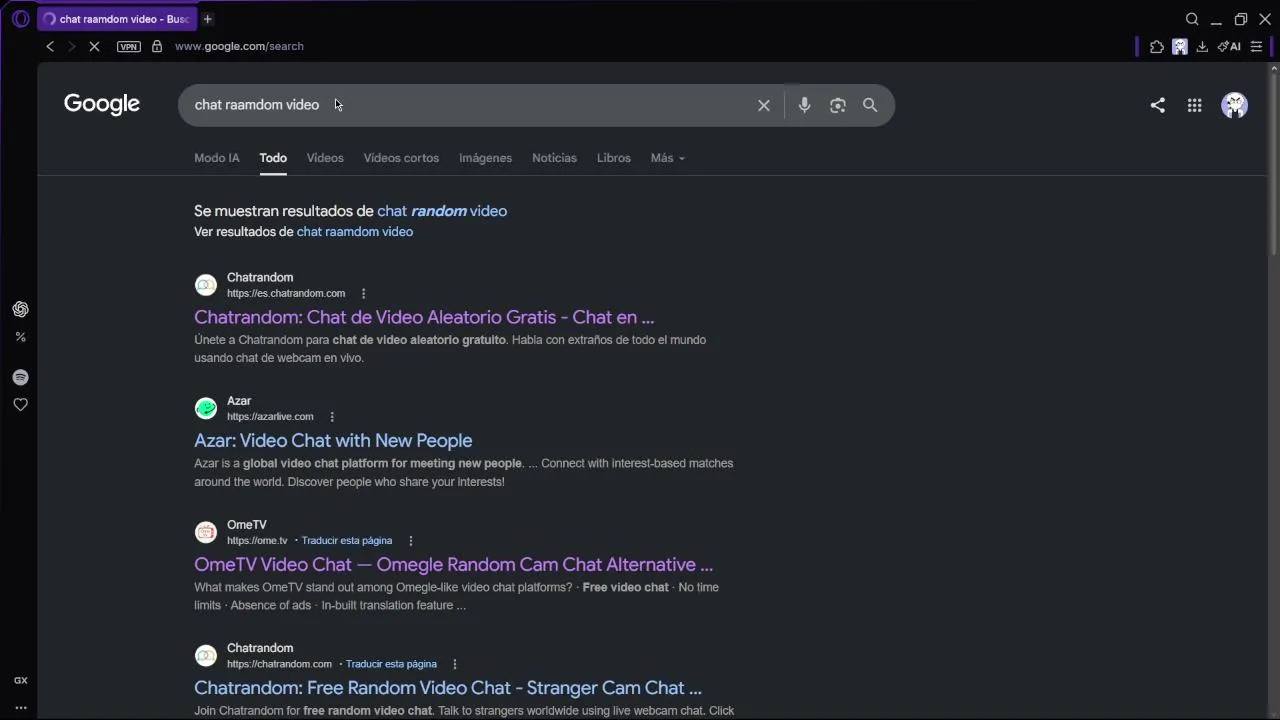Open corrected search 'chat random video'
Image resolution: width=1280 pixels, height=720 pixels.
(442, 211)
